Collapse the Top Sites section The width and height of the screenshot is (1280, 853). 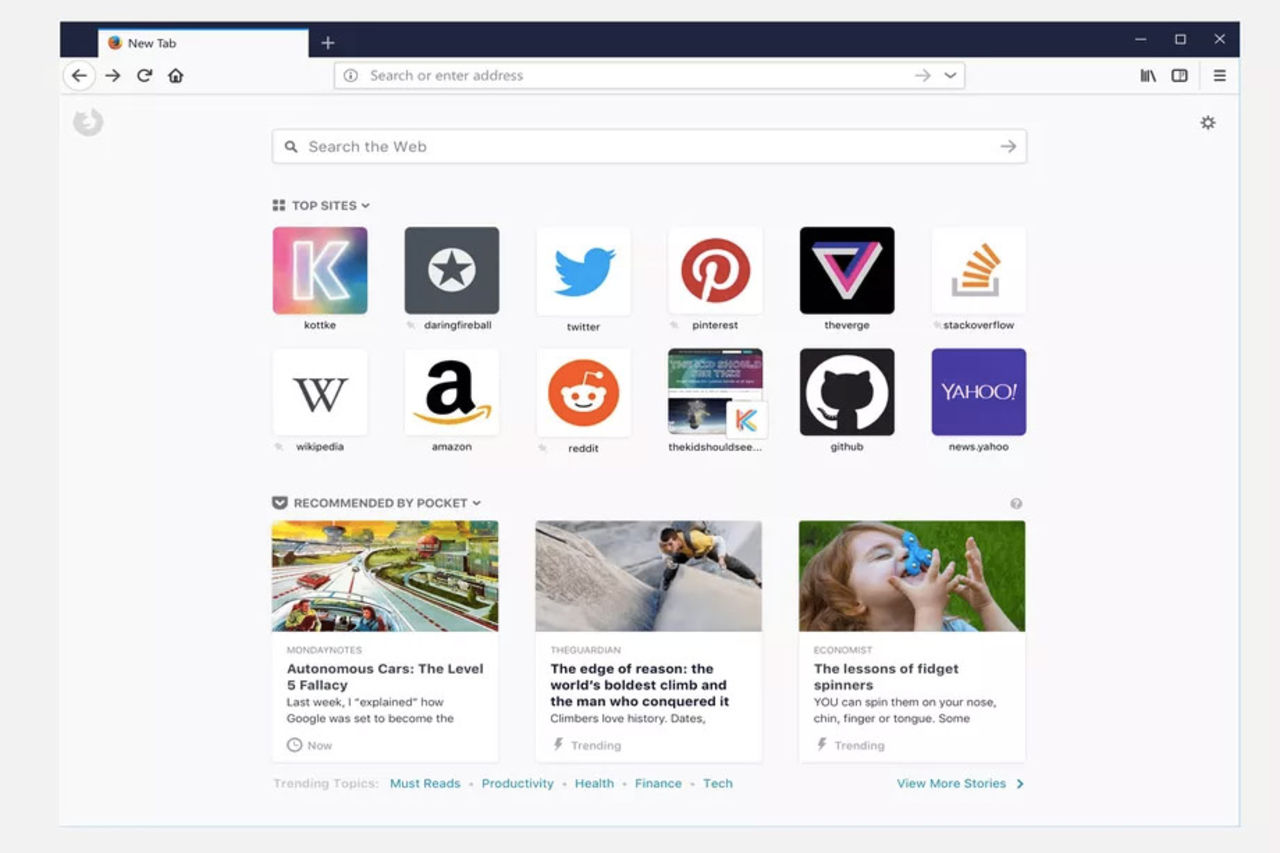point(367,205)
